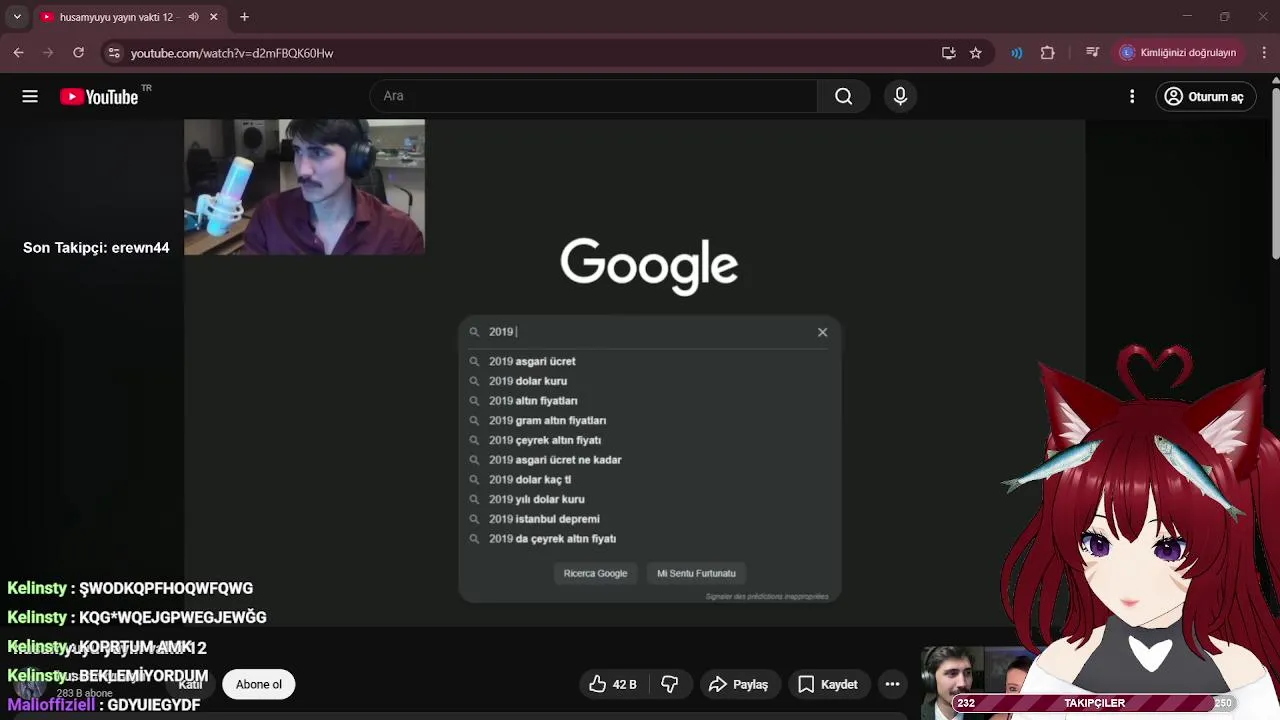Open the tab search dropdown arrow
The image size is (1280, 720).
[17, 17]
